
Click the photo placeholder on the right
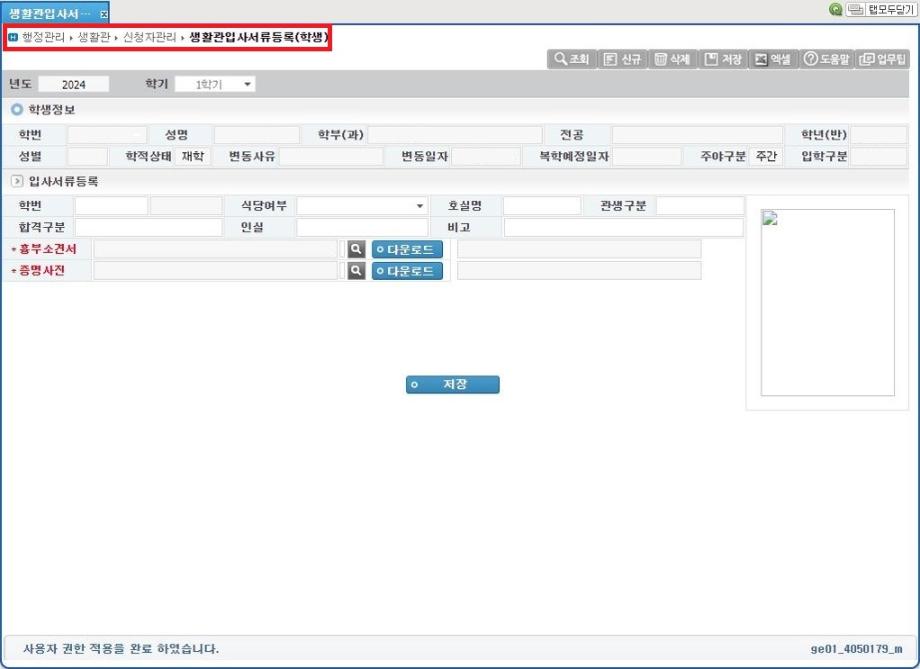coord(827,300)
